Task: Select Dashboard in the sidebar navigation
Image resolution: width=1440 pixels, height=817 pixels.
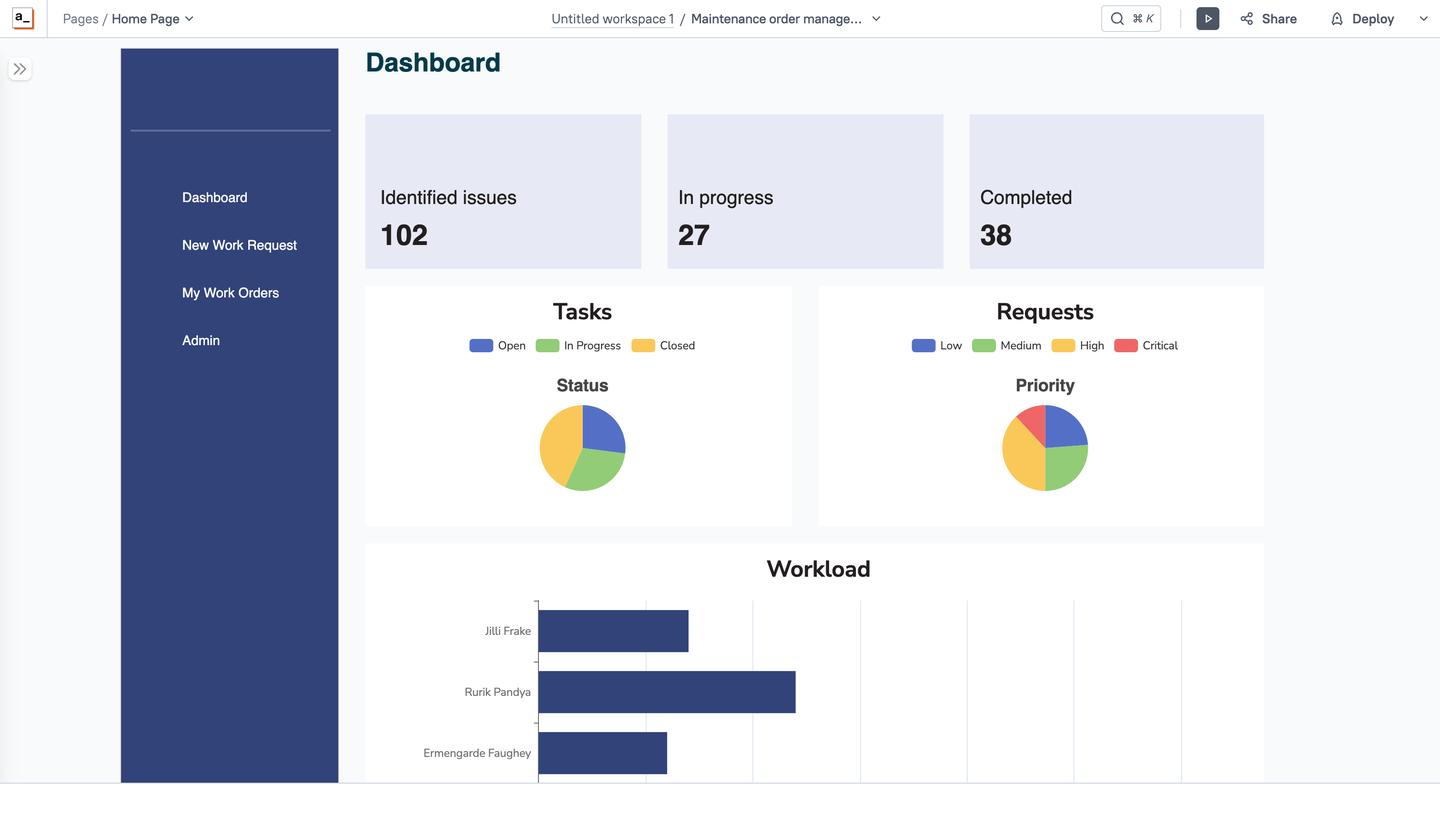Action: (214, 197)
